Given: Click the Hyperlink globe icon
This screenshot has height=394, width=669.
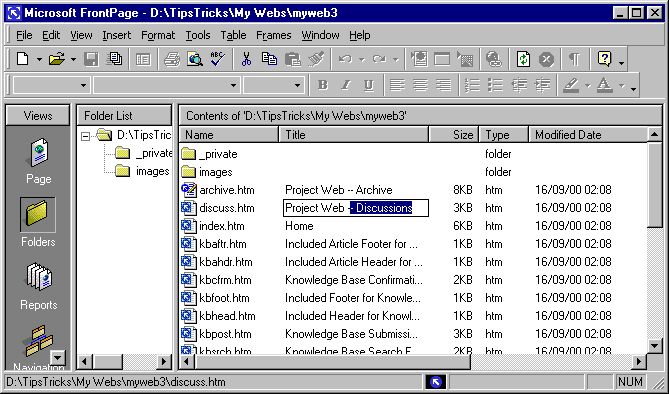Looking at the screenshot, I should coord(494,59).
